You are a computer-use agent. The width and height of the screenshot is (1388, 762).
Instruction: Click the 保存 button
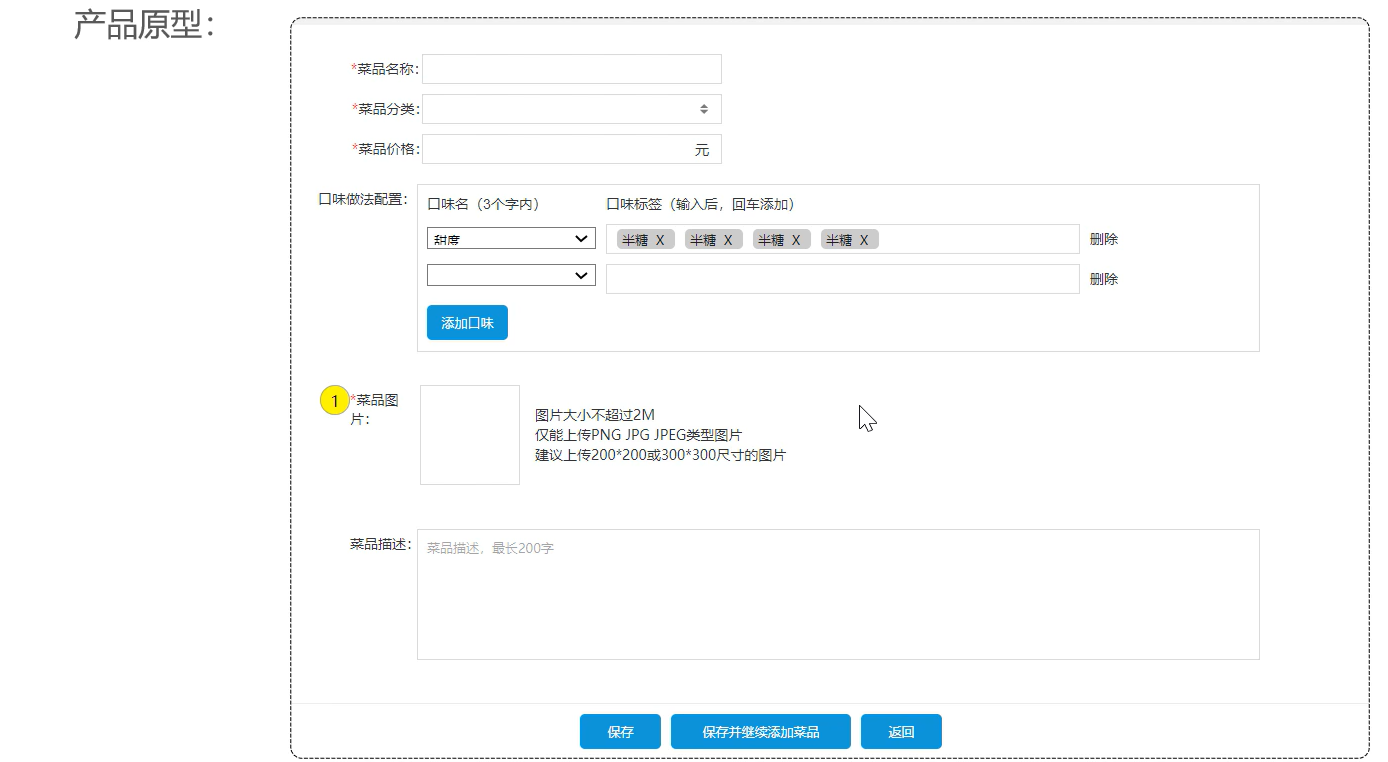(620, 732)
